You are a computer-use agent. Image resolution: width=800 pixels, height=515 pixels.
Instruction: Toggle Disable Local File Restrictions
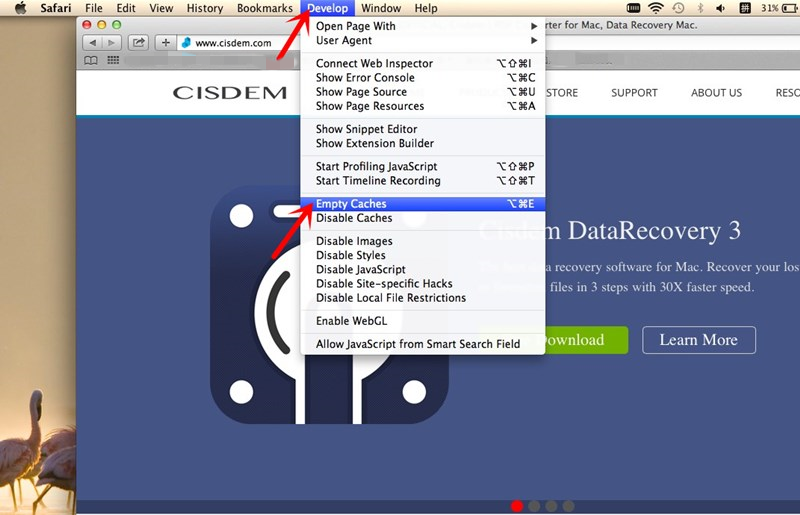tap(423, 298)
